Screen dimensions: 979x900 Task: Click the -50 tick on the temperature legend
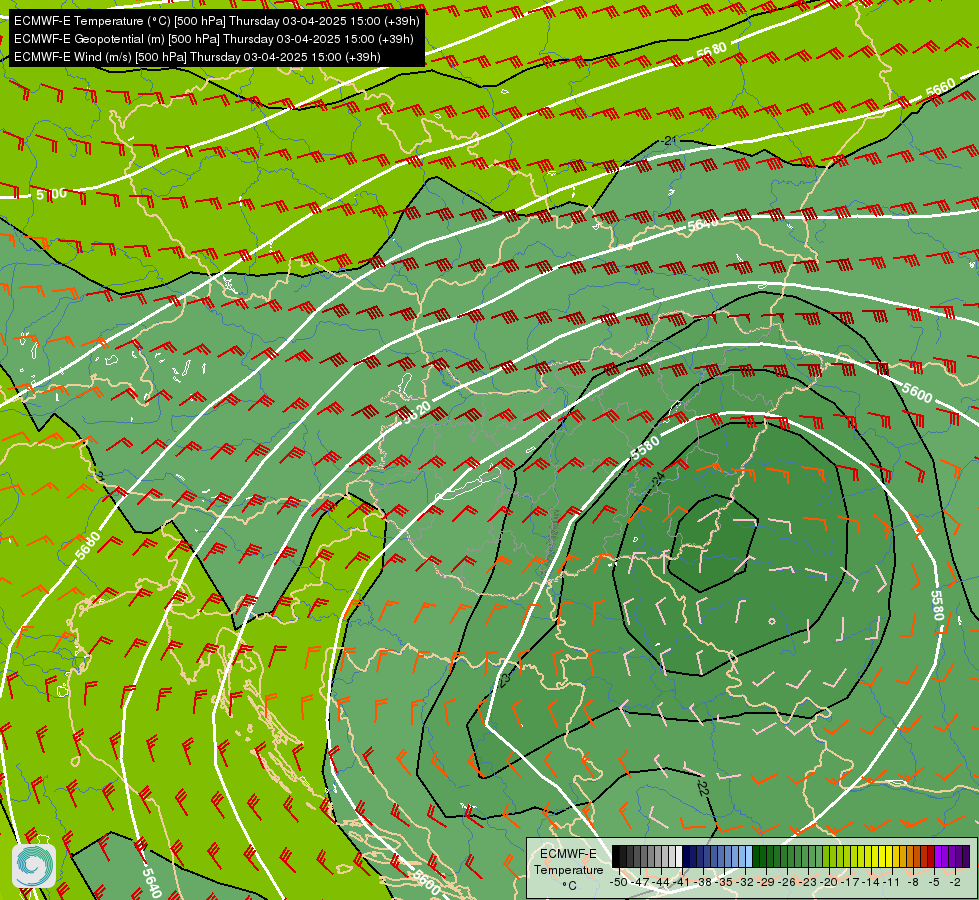[x=619, y=883]
